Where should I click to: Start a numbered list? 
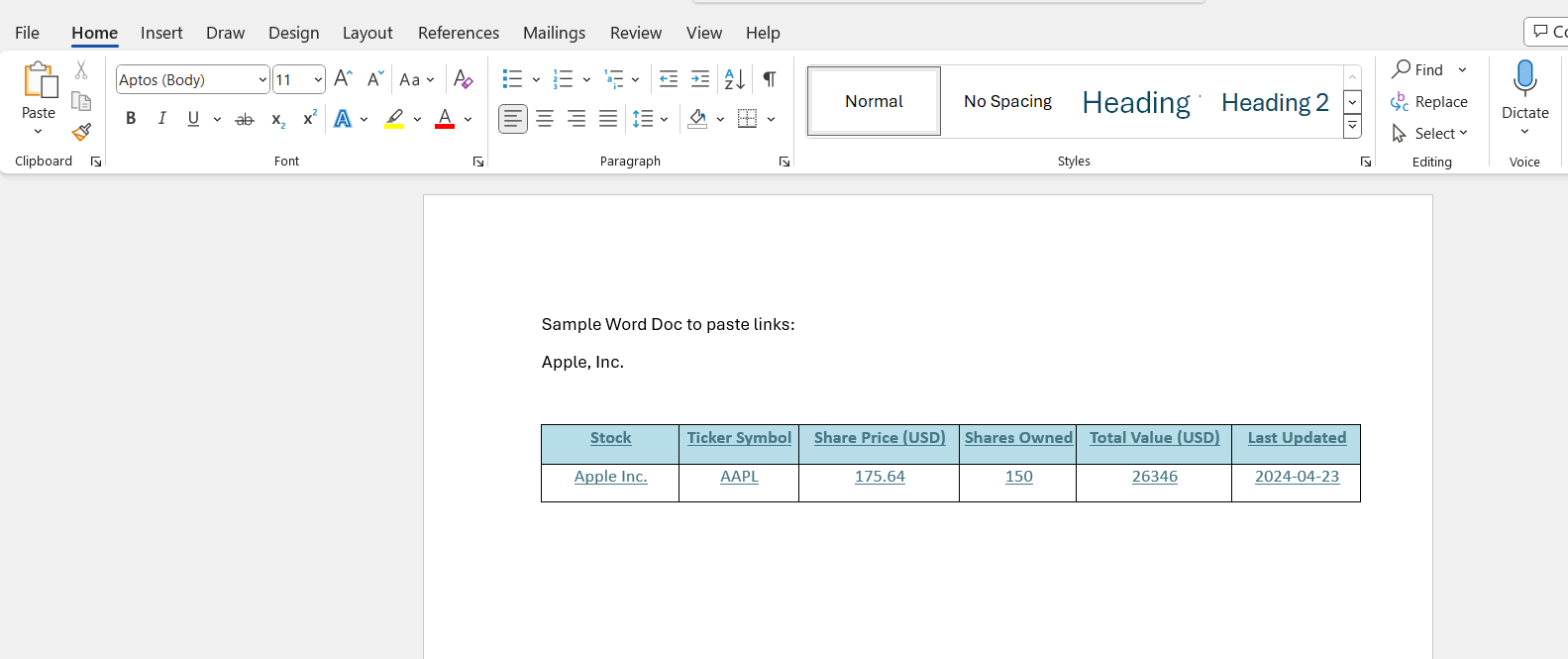tap(564, 79)
